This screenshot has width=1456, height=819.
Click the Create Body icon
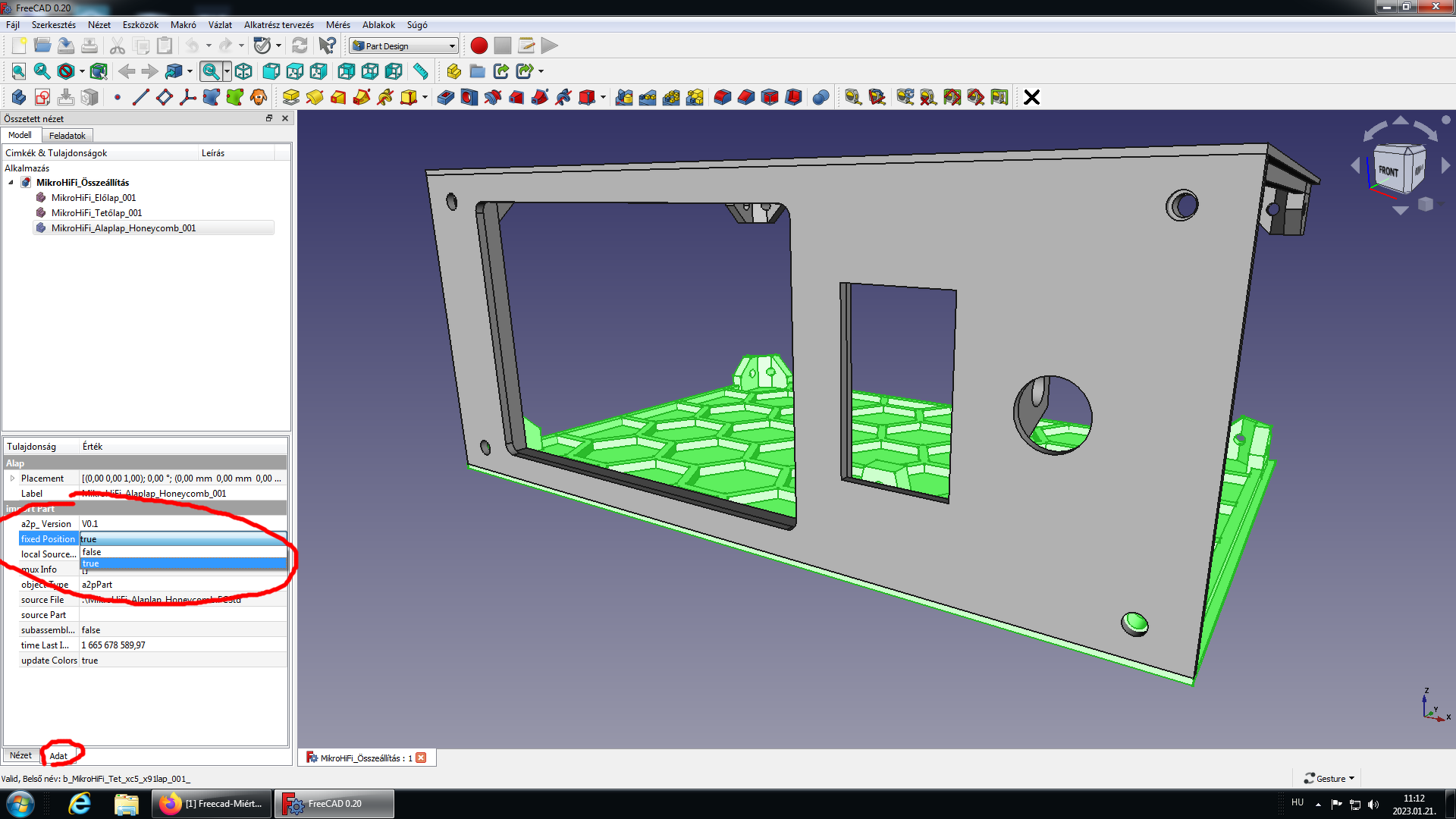[19, 97]
